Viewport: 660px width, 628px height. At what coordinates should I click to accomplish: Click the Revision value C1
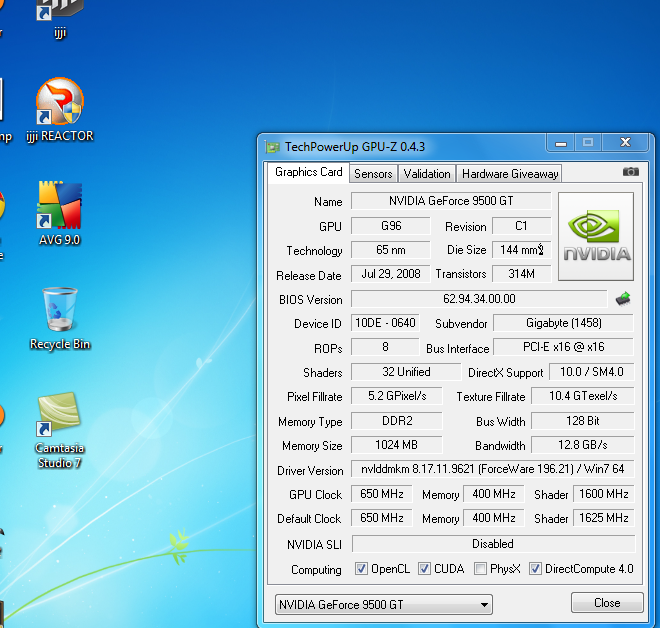(521, 226)
